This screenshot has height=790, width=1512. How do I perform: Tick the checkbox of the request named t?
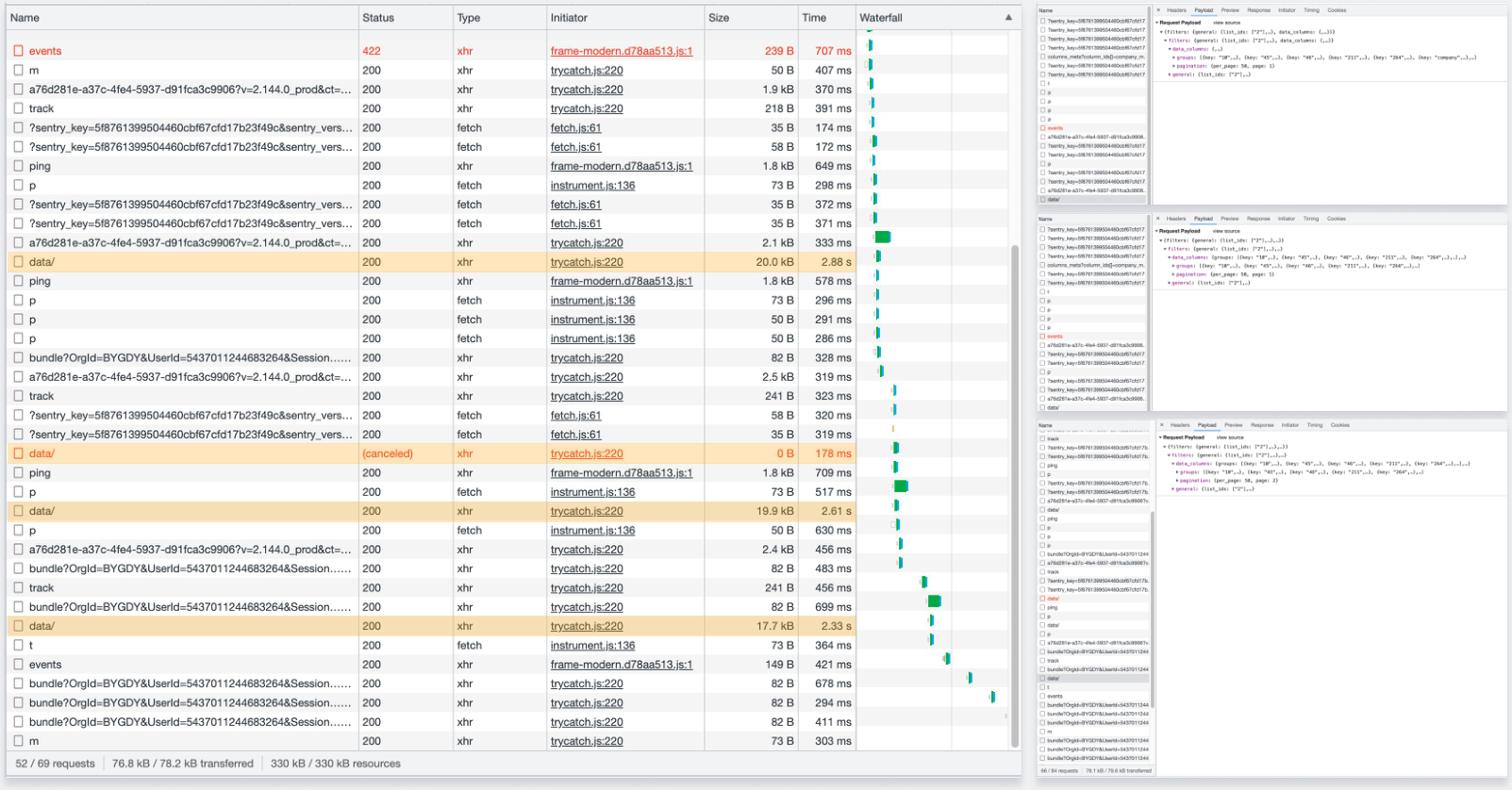click(18, 646)
